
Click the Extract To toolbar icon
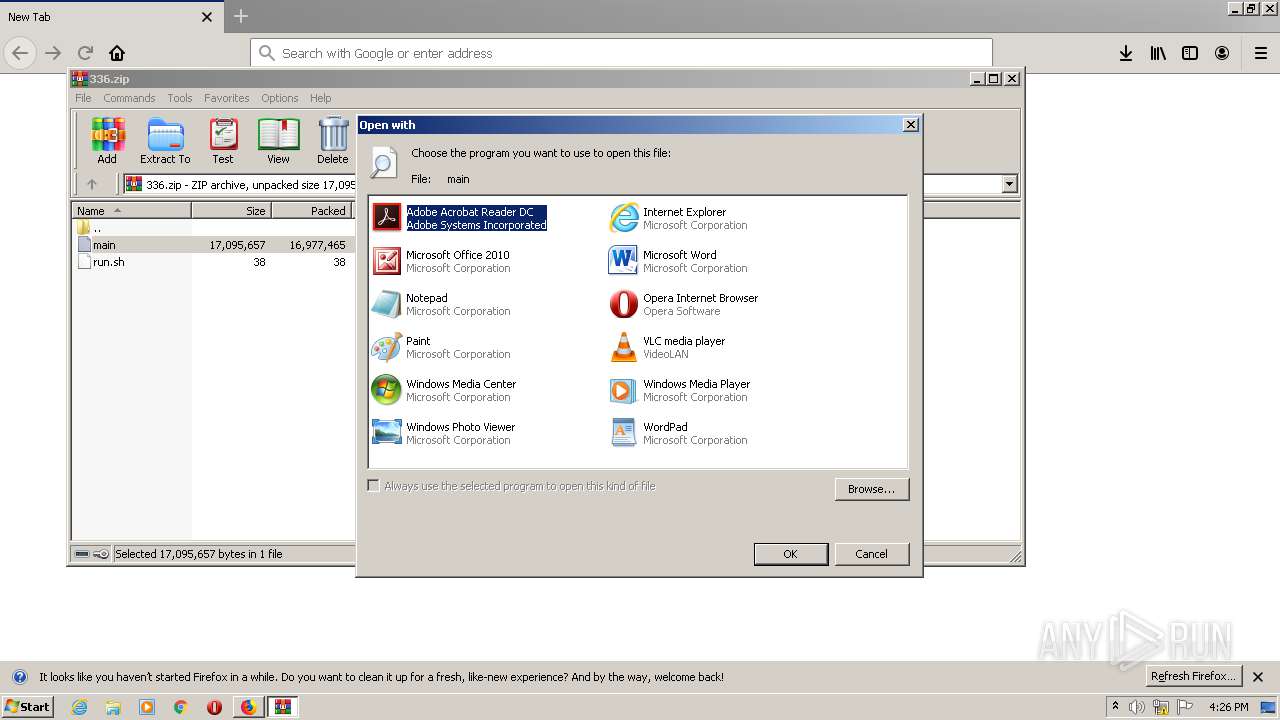tap(165, 141)
